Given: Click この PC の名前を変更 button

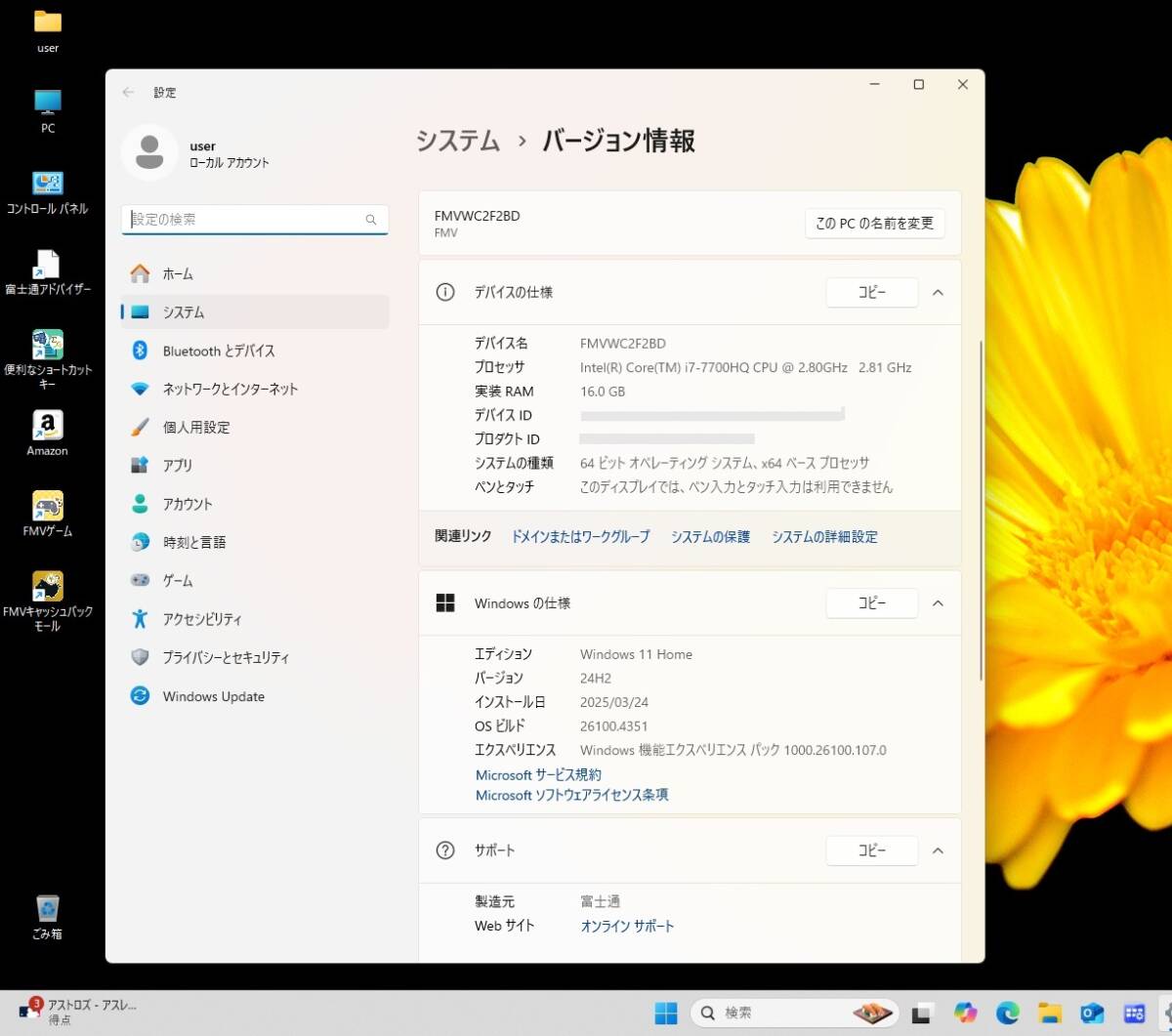Looking at the screenshot, I should click(874, 223).
